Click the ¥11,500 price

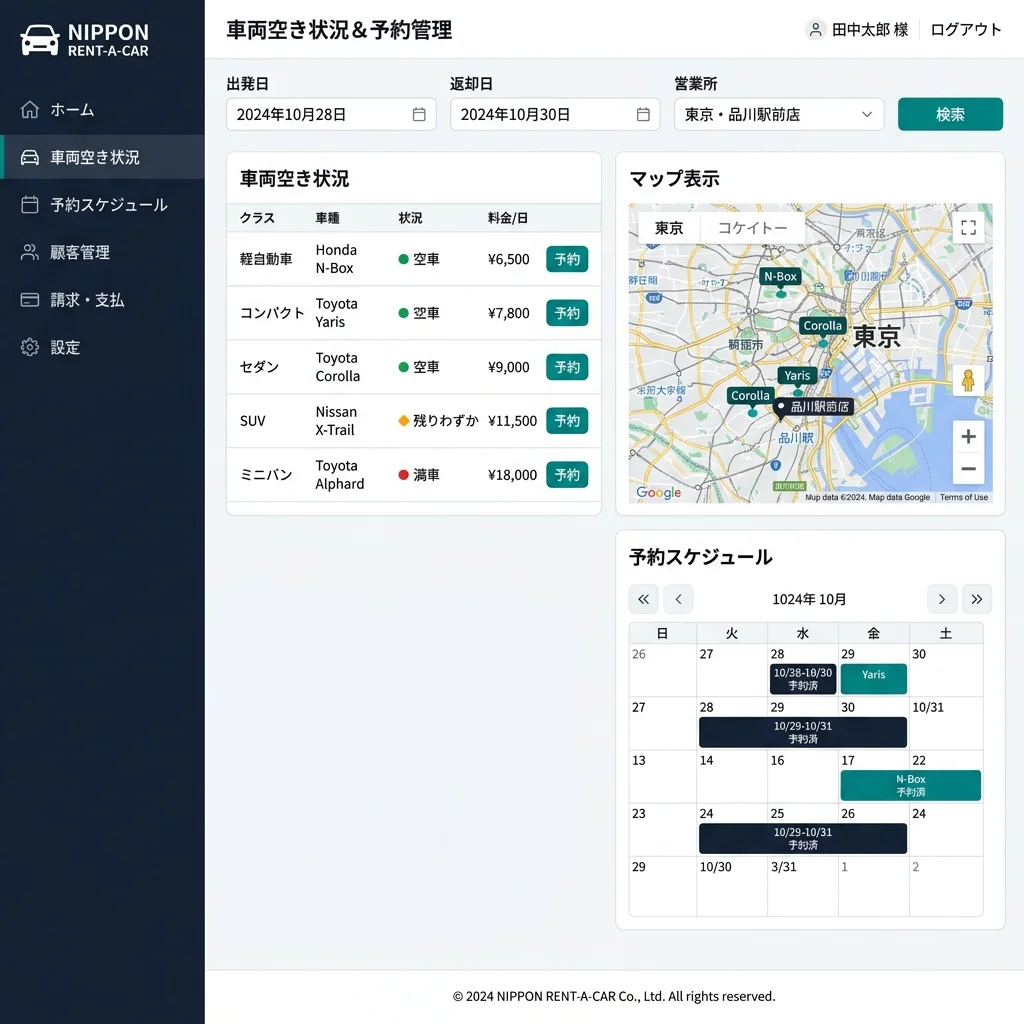pyautogui.click(x=512, y=421)
